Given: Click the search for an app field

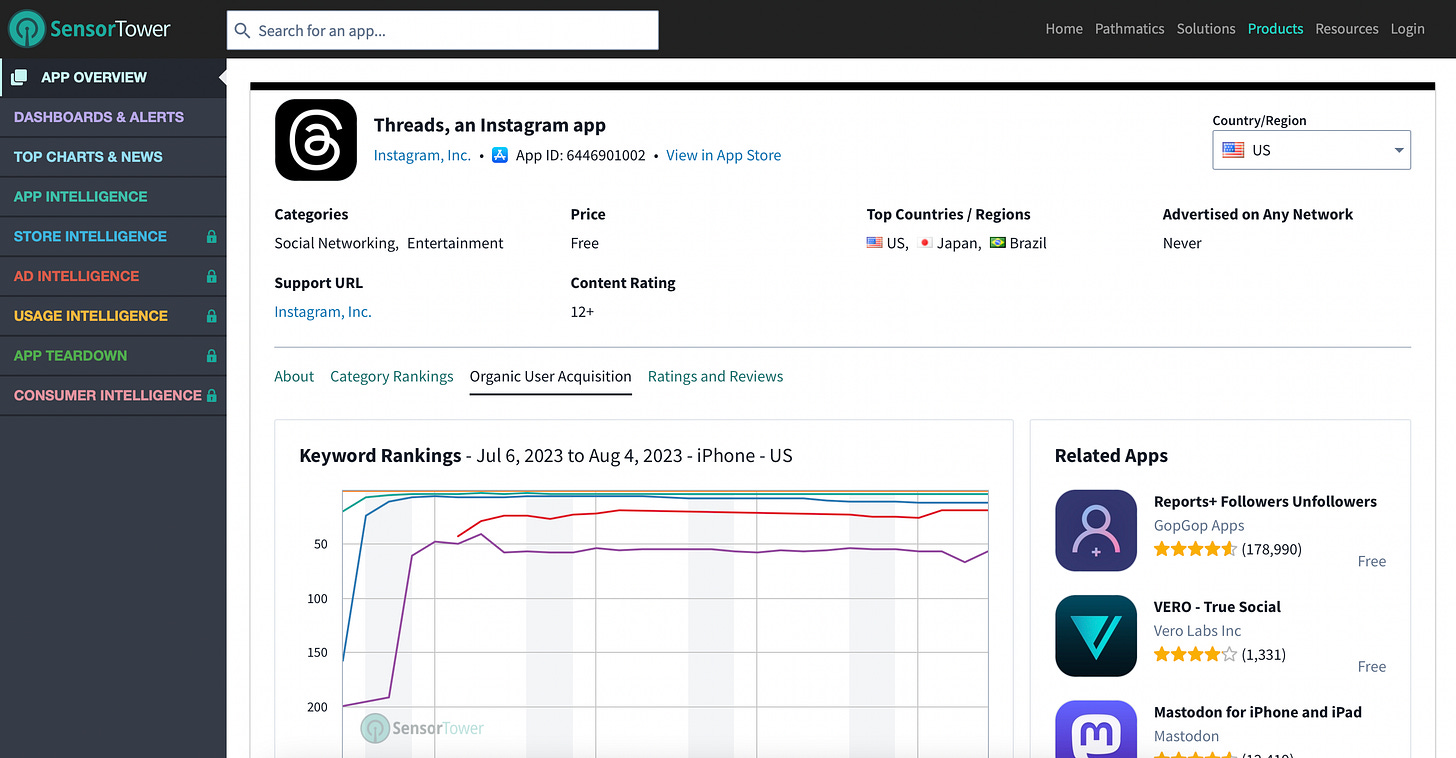Looking at the screenshot, I should tap(443, 31).
